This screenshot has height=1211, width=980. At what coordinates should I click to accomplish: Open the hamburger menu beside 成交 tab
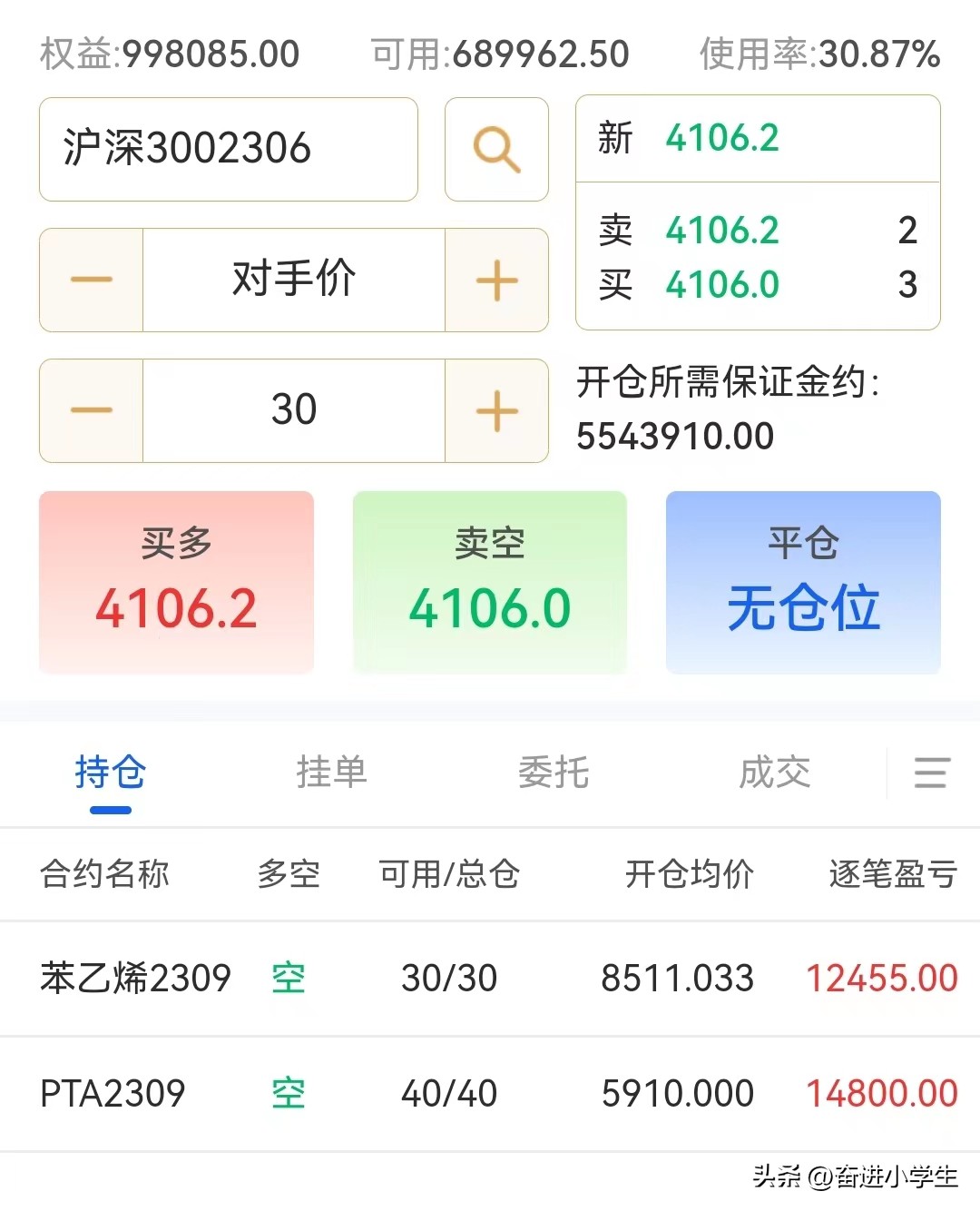[x=931, y=773]
